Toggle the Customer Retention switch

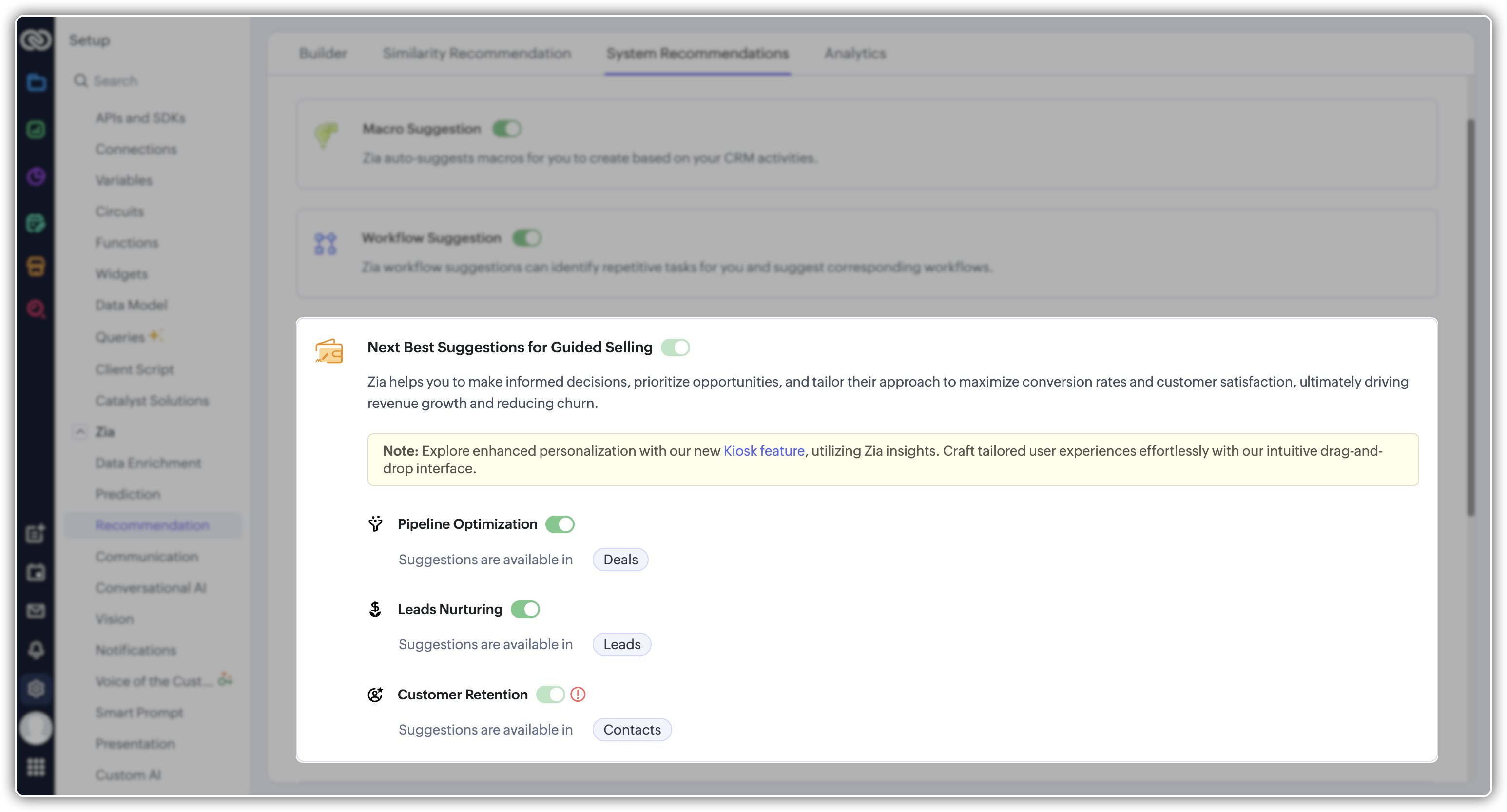[550, 695]
